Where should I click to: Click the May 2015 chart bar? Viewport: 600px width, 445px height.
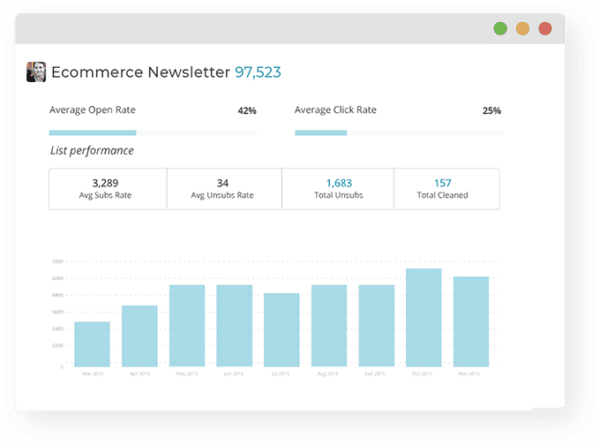[187, 326]
